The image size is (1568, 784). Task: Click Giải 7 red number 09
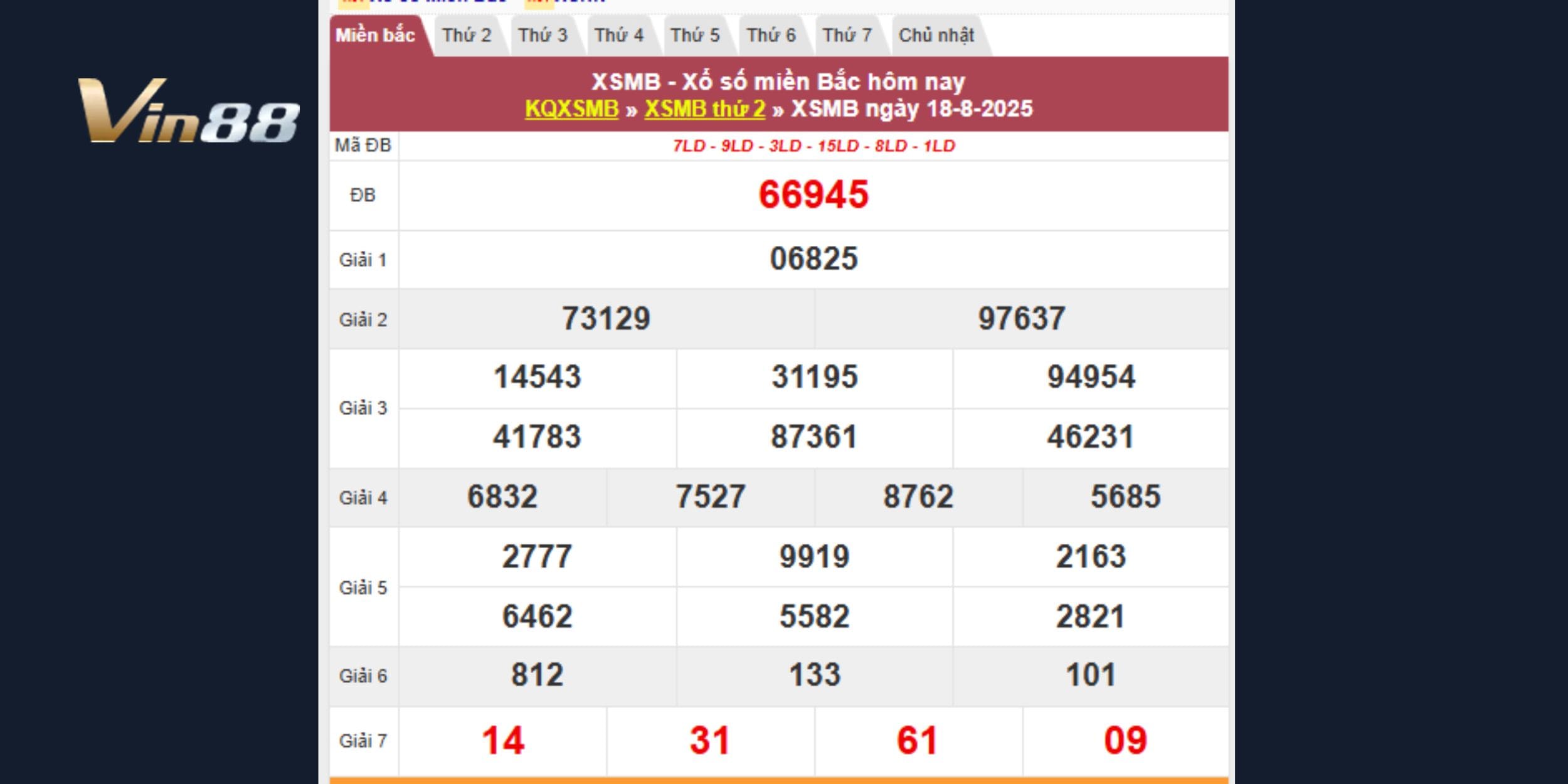(x=1125, y=741)
